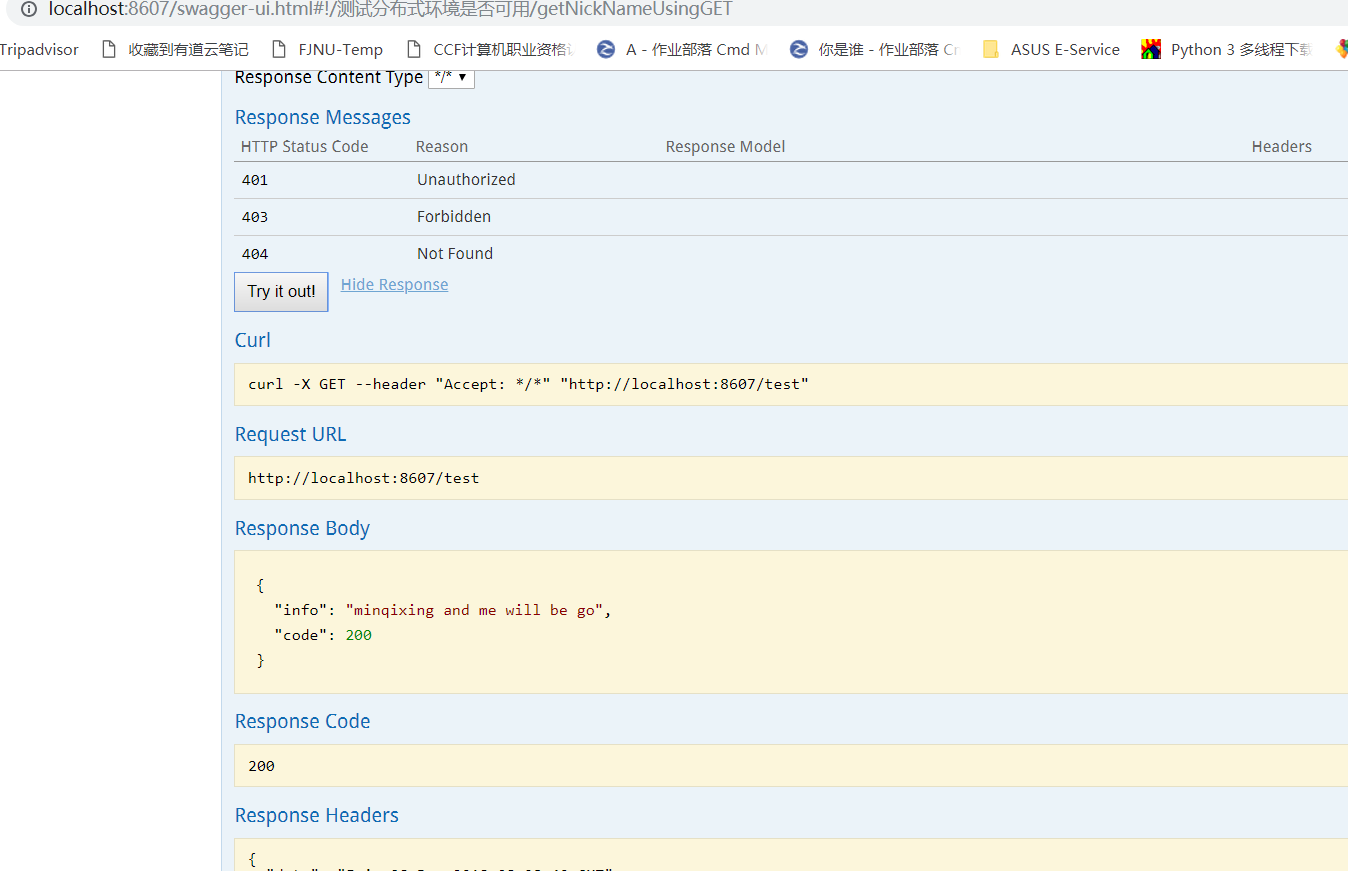Viewport: 1348px width, 871px height.
Task: Open the Response Content Type dropdown
Action: coord(451,77)
